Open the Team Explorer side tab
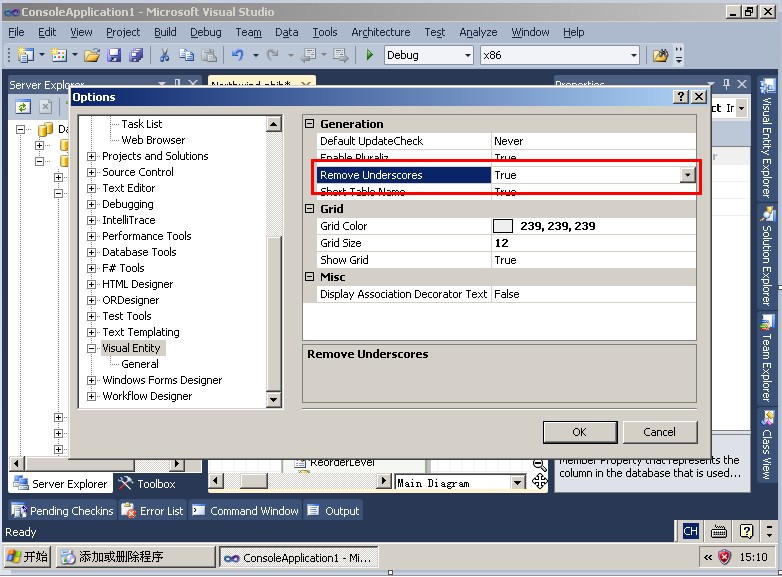Viewport: 782px width, 577px height. click(767, 358)
